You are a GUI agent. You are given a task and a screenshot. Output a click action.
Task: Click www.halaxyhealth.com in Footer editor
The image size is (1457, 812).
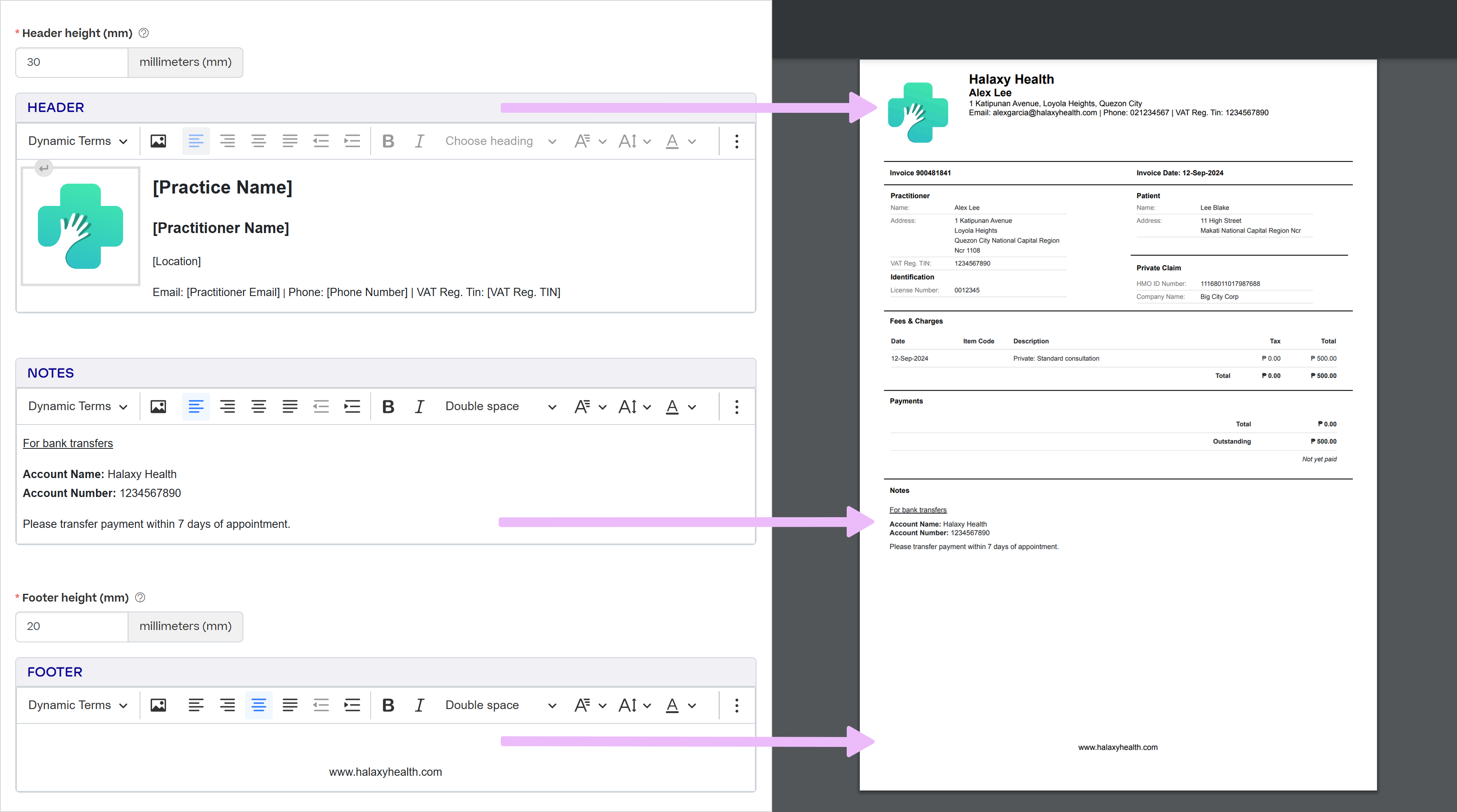tap(386, 772)
